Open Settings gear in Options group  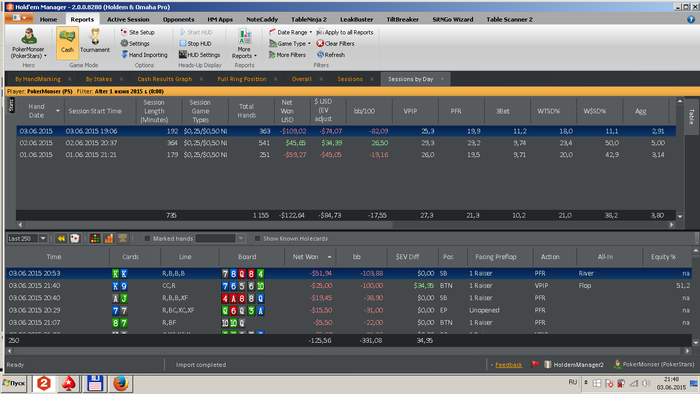[x=135, y=43]
